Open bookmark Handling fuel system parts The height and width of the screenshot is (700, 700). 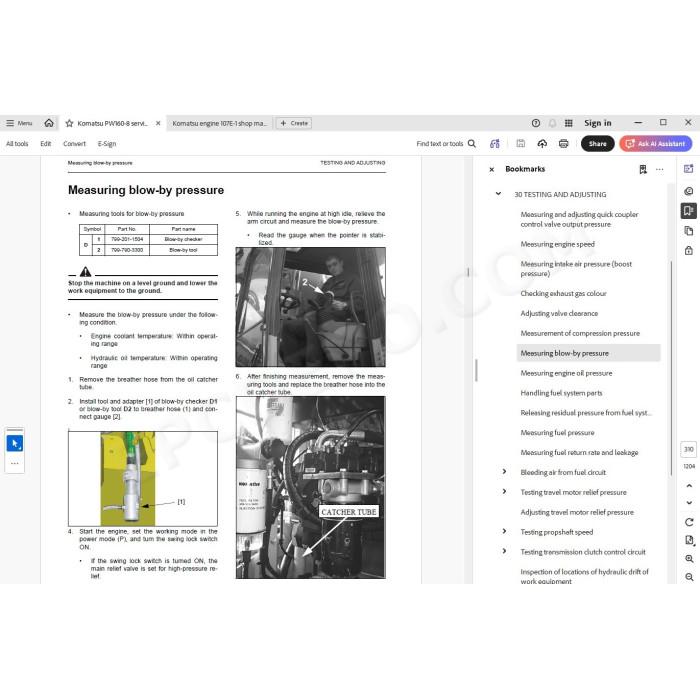(x=561, y=393)
